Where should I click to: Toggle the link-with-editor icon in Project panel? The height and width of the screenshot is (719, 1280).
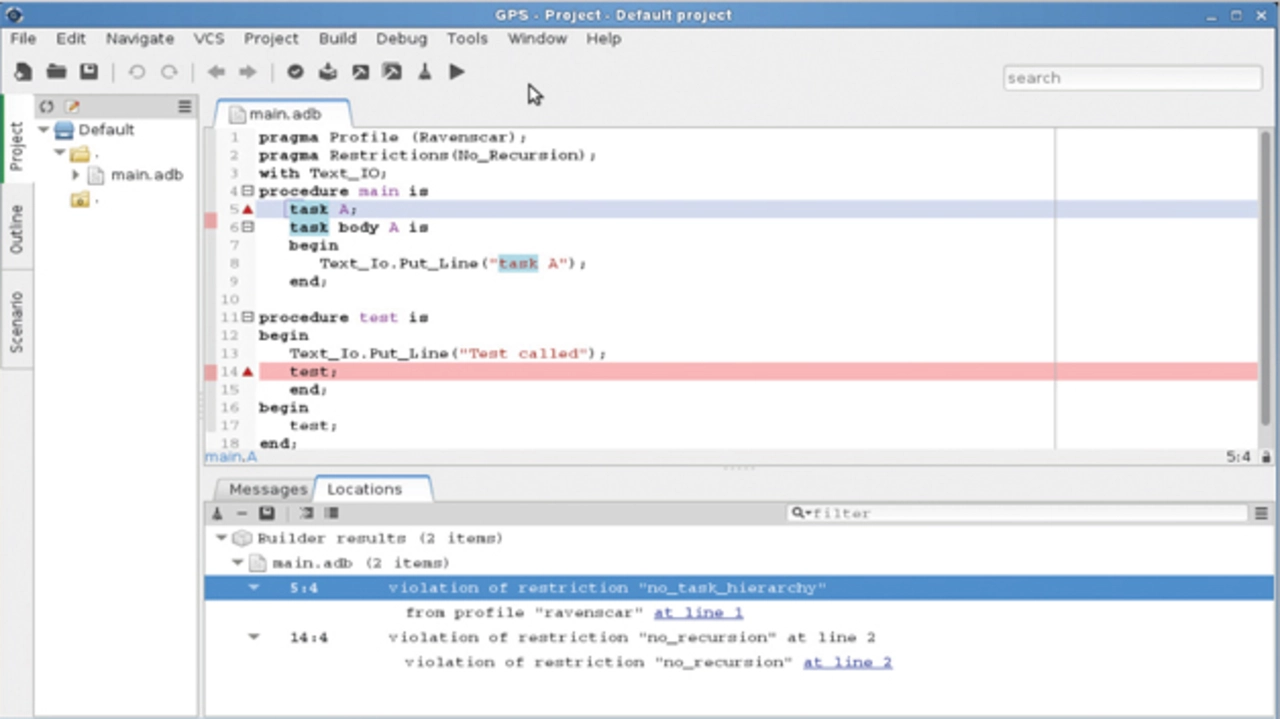tap(46, 106)
